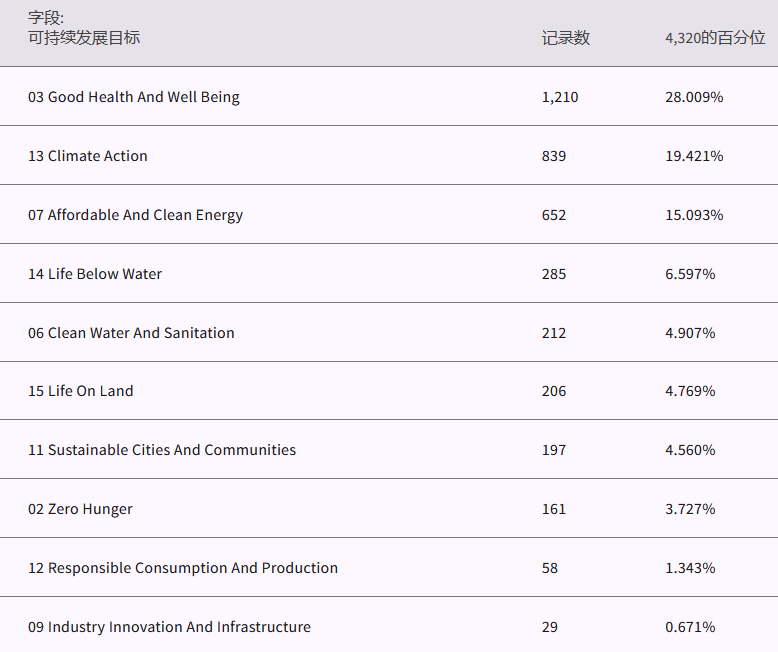The width and height of the screenshot is (778, 652).
Task: Click the 可持续发展目标 column header
Action: (x=84, y=38)
